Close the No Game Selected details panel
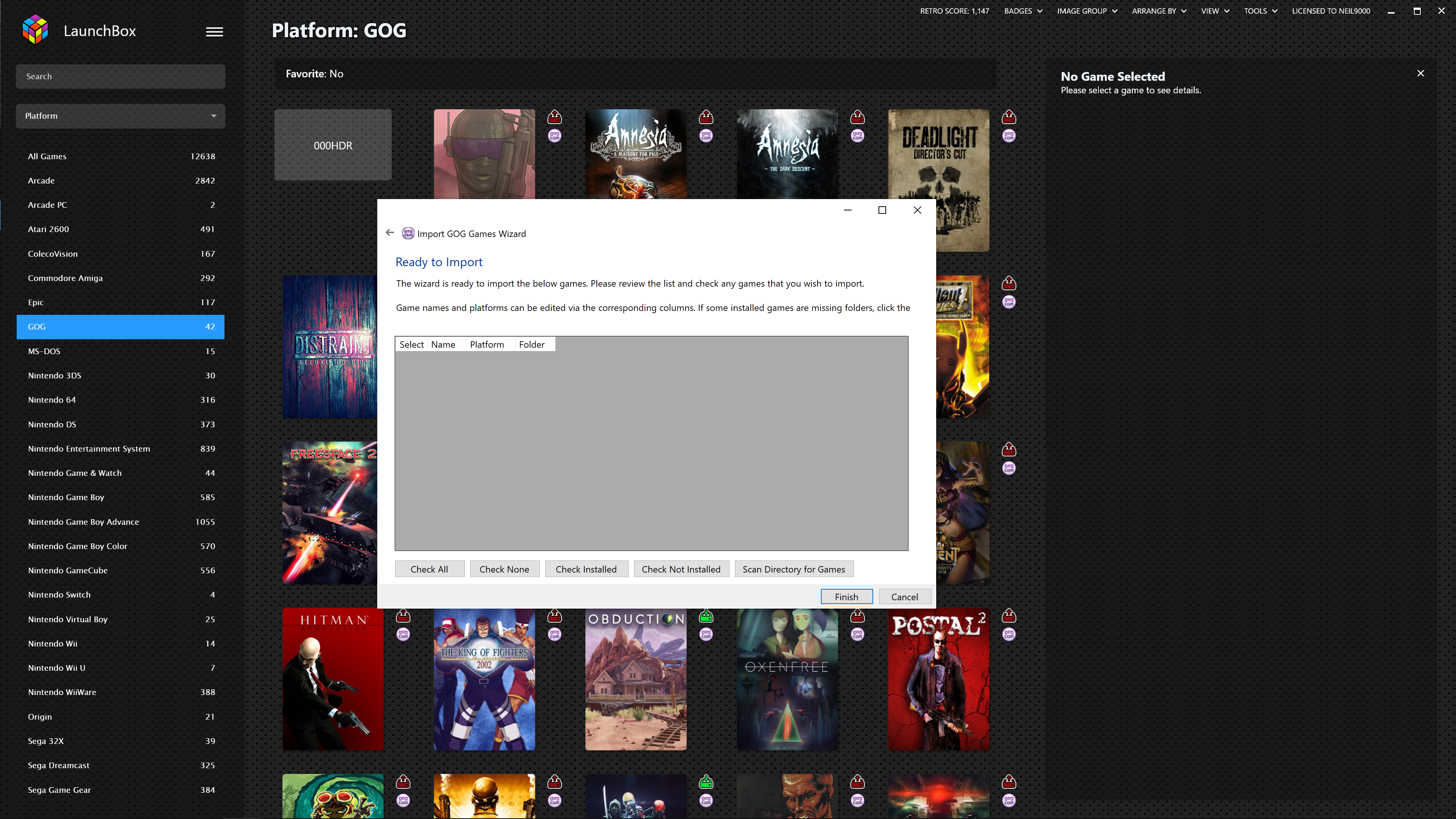This screenshot has width=1456, height=819. (x=1420, y=74)
